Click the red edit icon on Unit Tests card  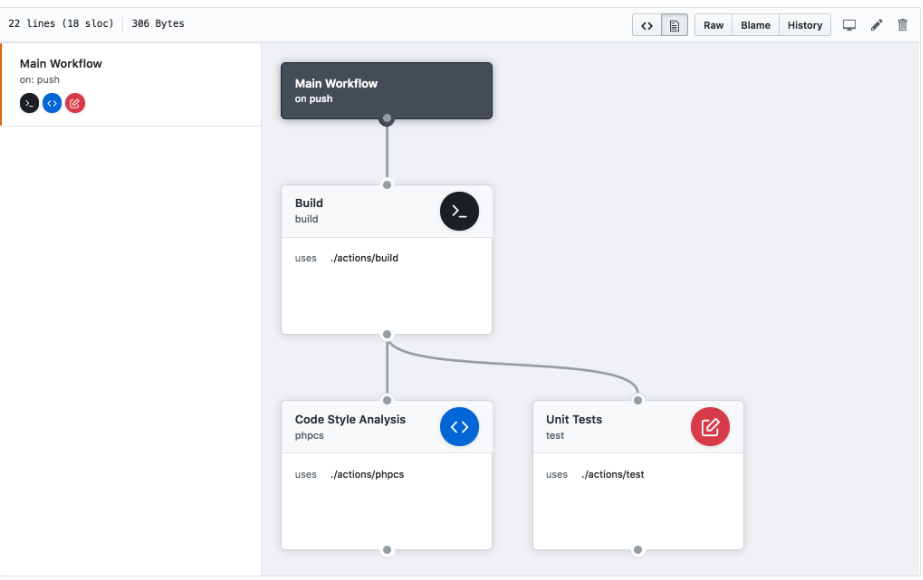(x=710, y=426)
